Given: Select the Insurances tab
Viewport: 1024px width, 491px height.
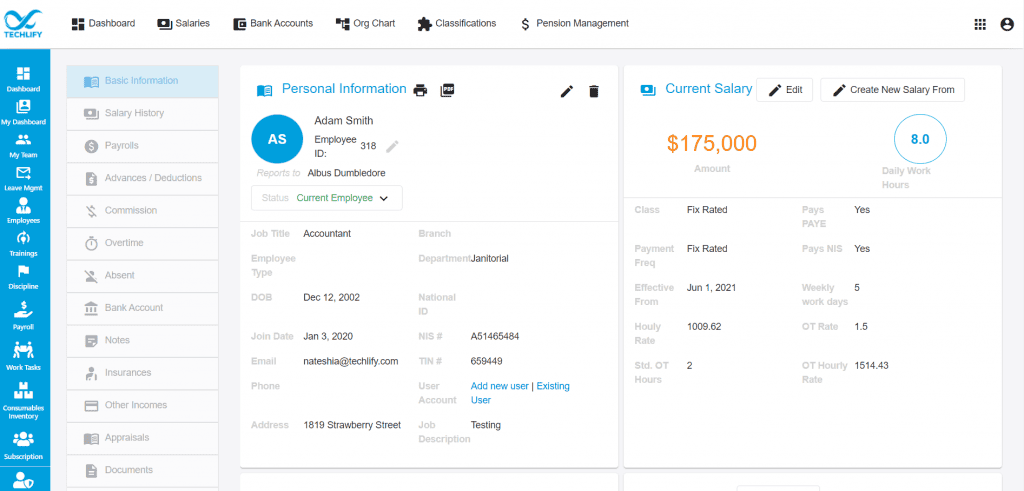Looking at the screenshot, I should (142, 373).
